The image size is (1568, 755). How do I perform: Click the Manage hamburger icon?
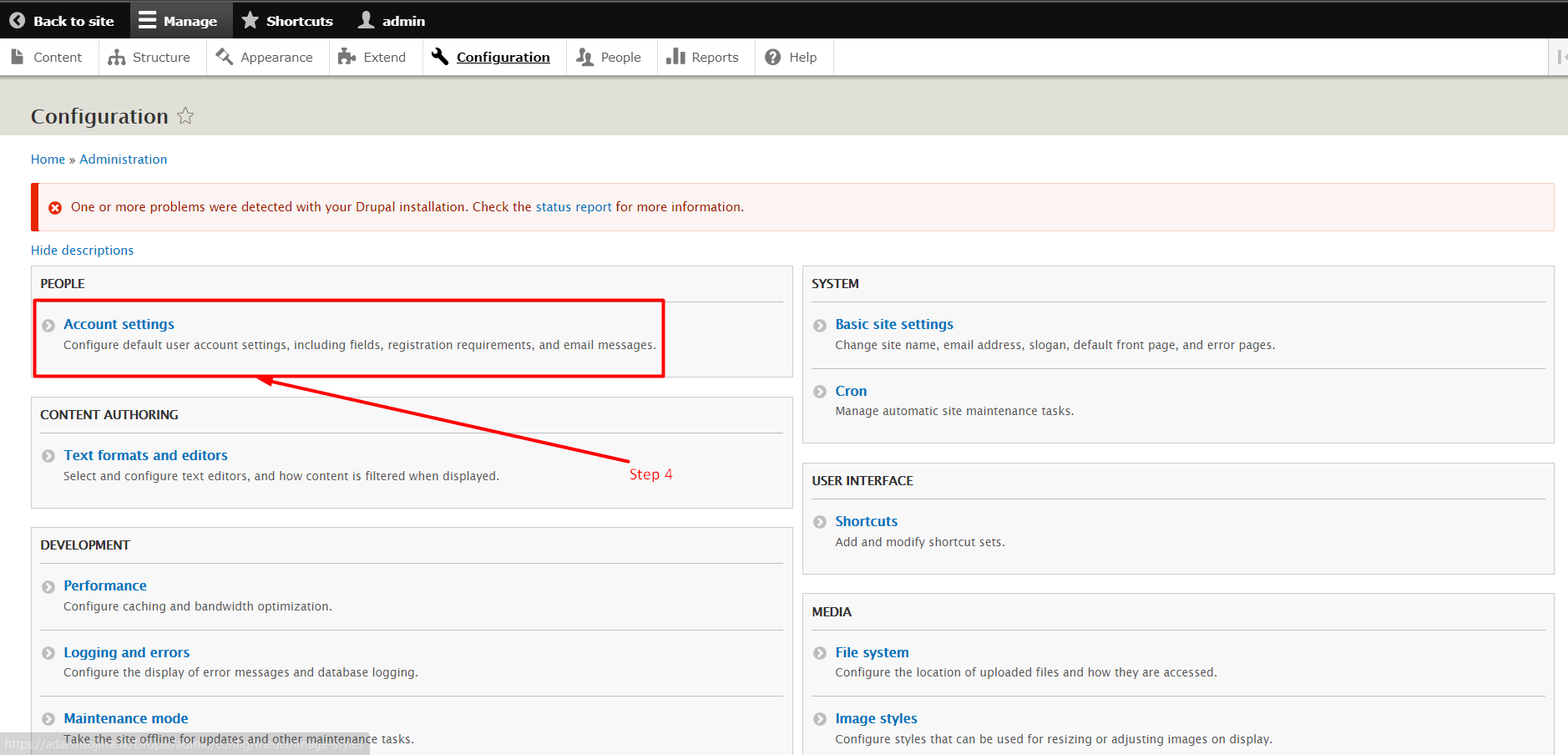point(148,20)
